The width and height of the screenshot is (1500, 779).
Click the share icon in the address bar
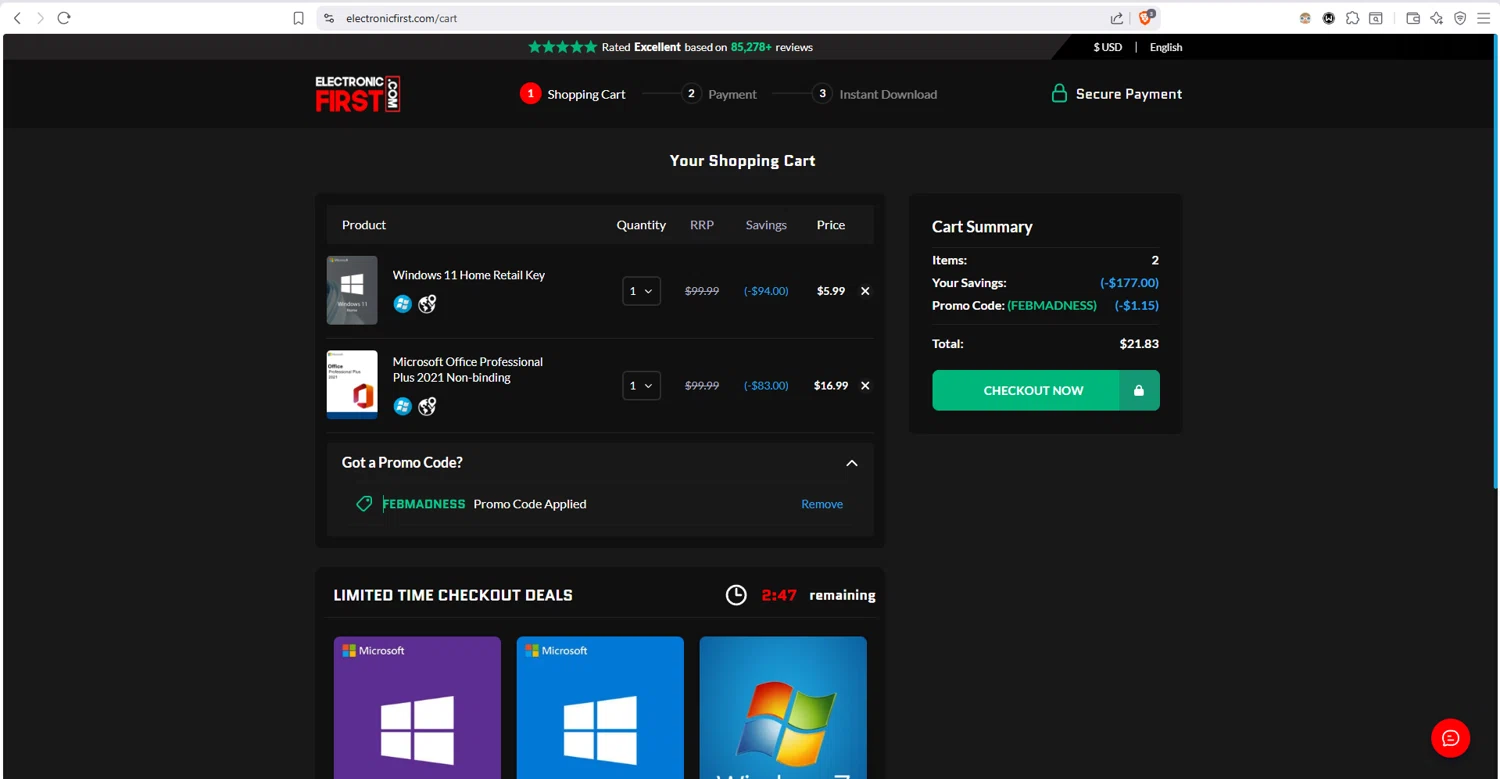(x=1117, y=18)
